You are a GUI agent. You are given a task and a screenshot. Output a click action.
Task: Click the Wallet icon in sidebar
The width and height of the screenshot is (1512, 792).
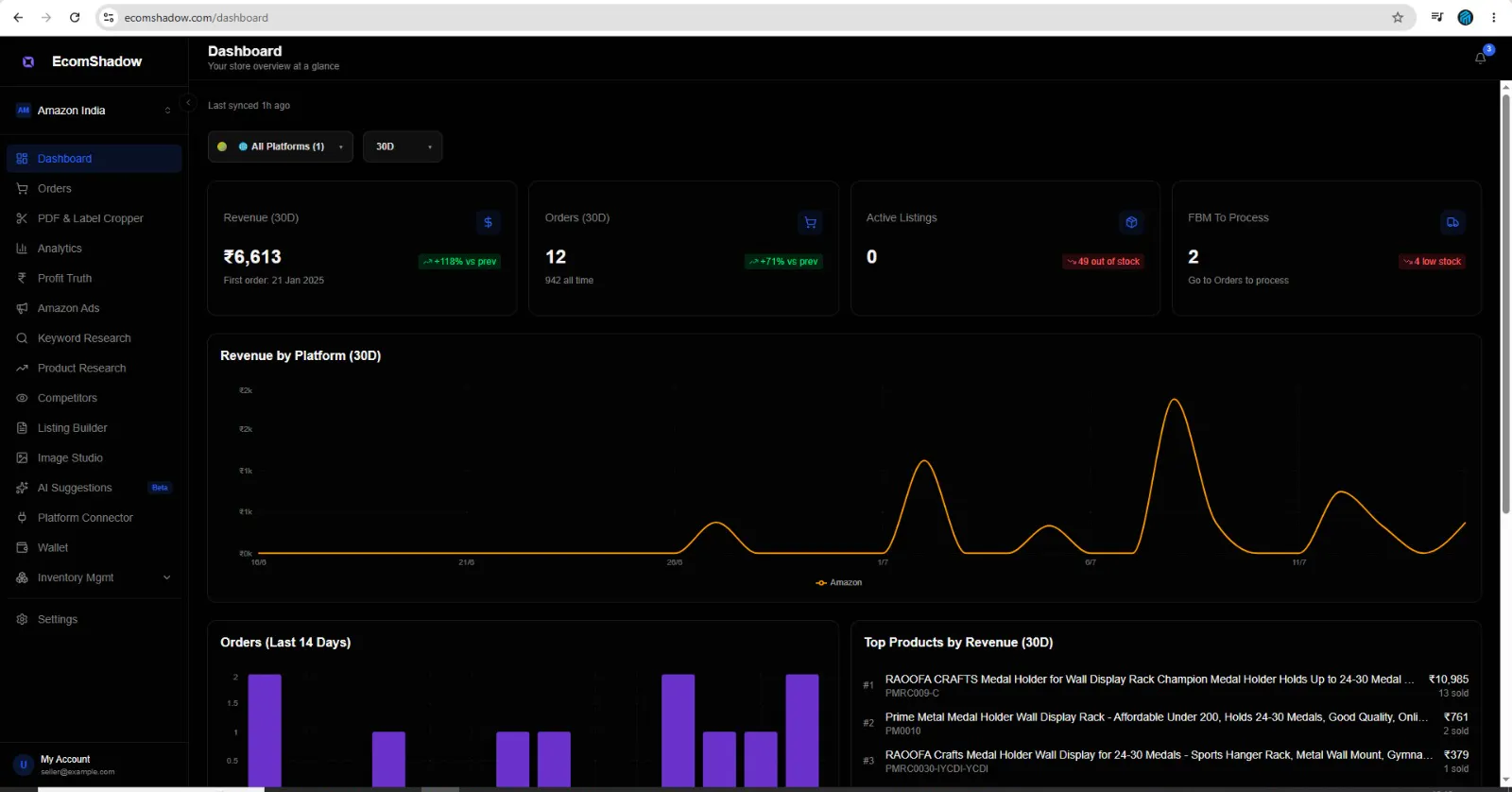pyautogui.click(x=22, y=548)
